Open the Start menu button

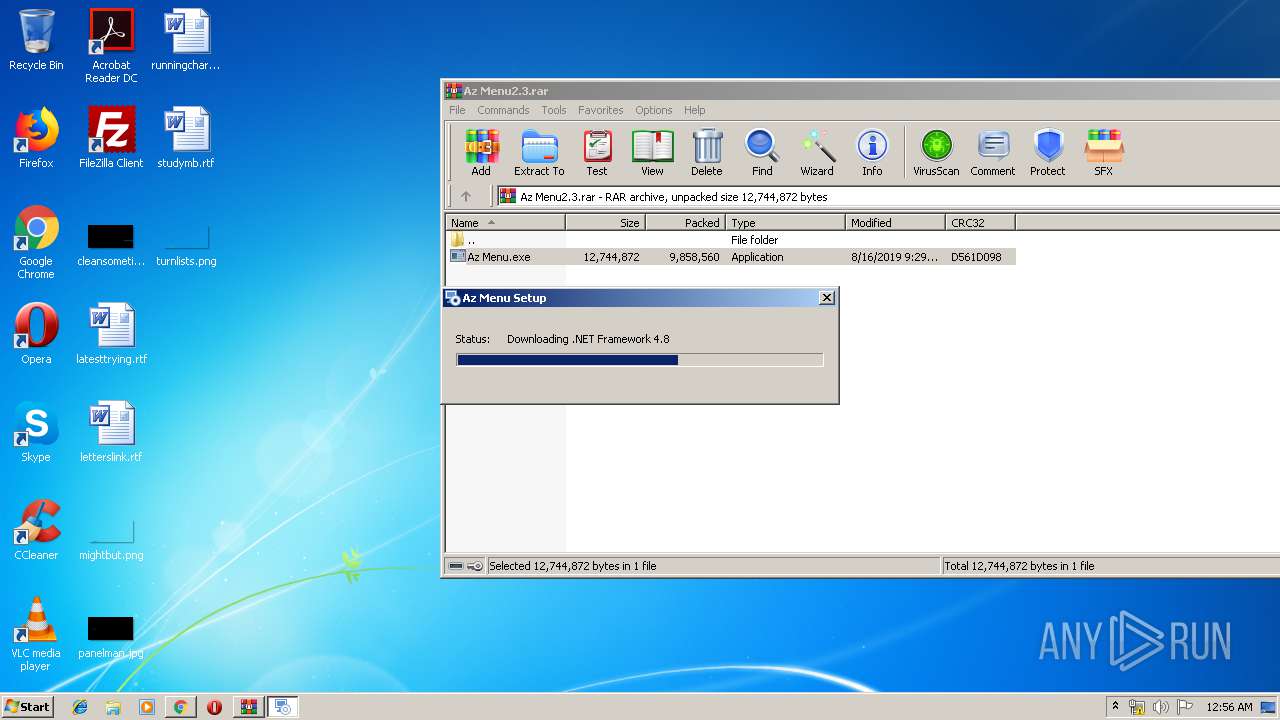(x=28, y=707)
